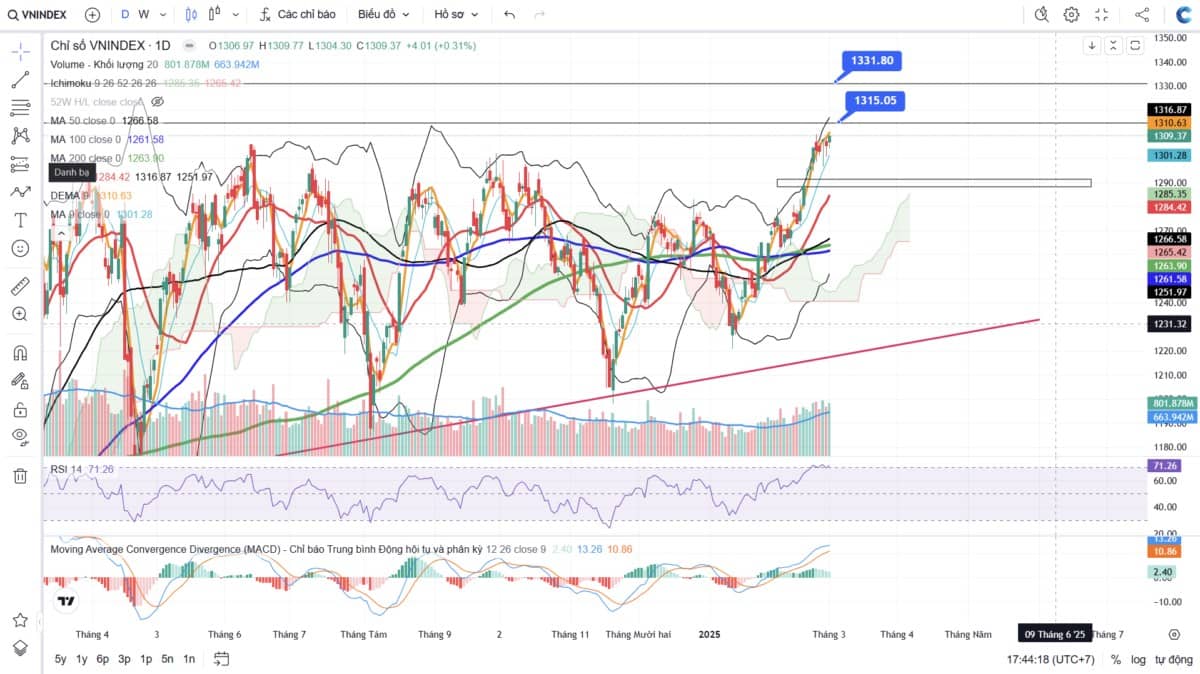Select the text annotation tool
This screenshot has height=674, width=1200.
(x=20, y=220)
